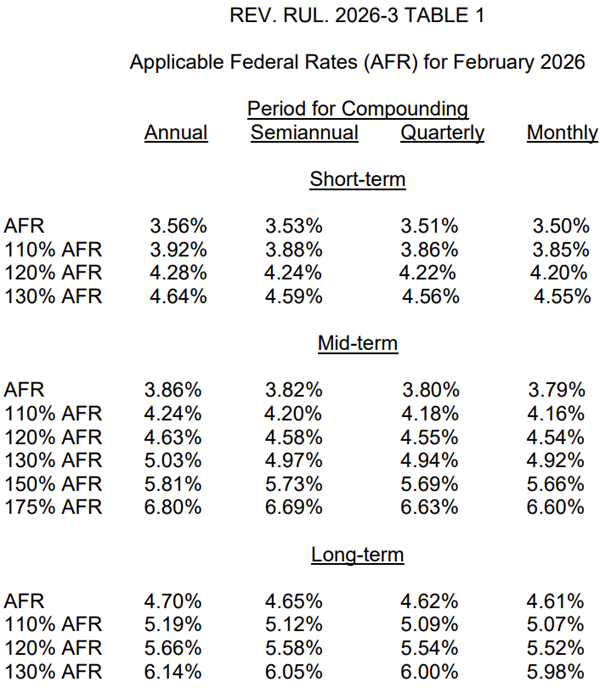Click the 6.00% long-term quarterly value

(x=430, y=671)
